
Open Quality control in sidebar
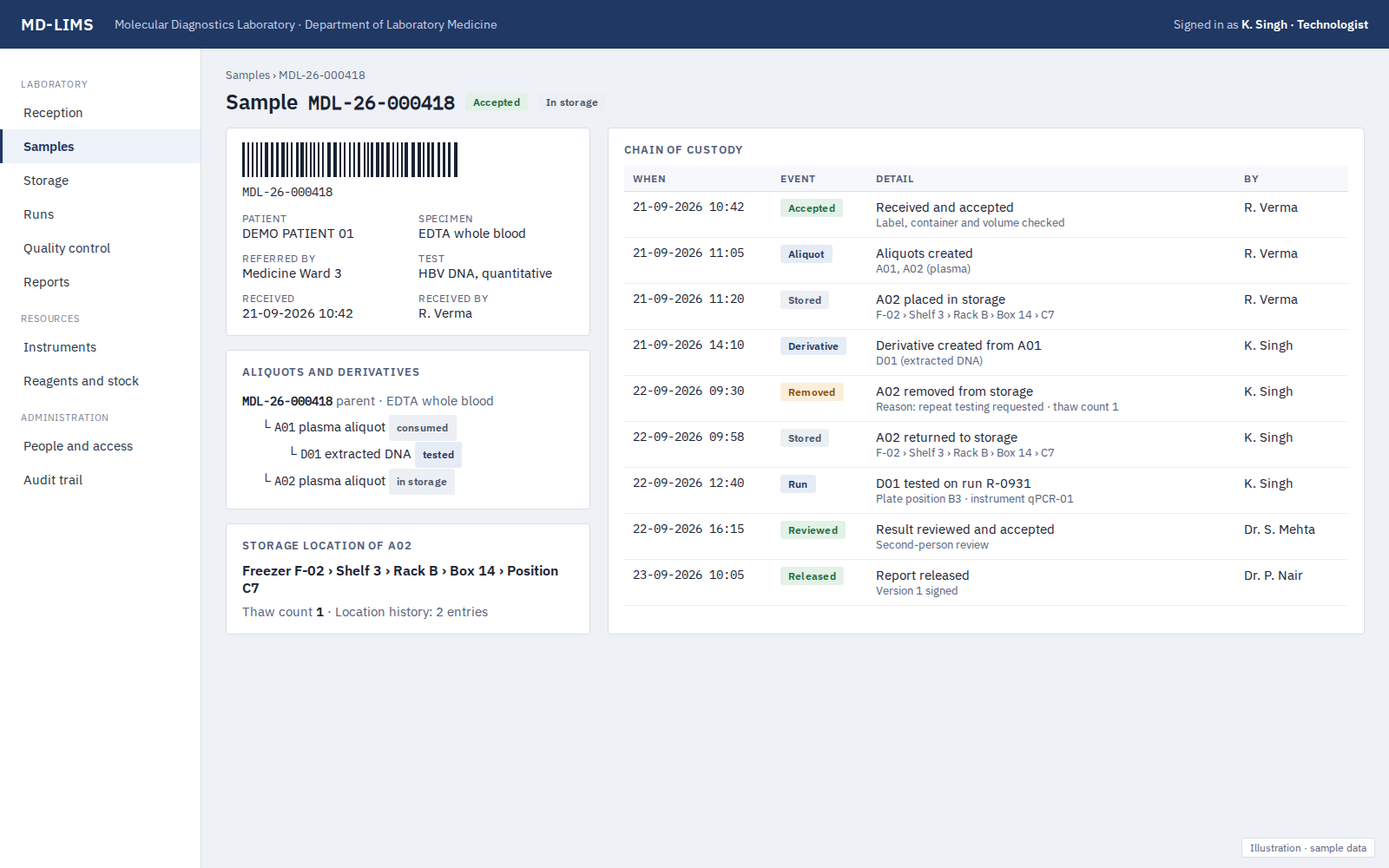pos(100,248)
